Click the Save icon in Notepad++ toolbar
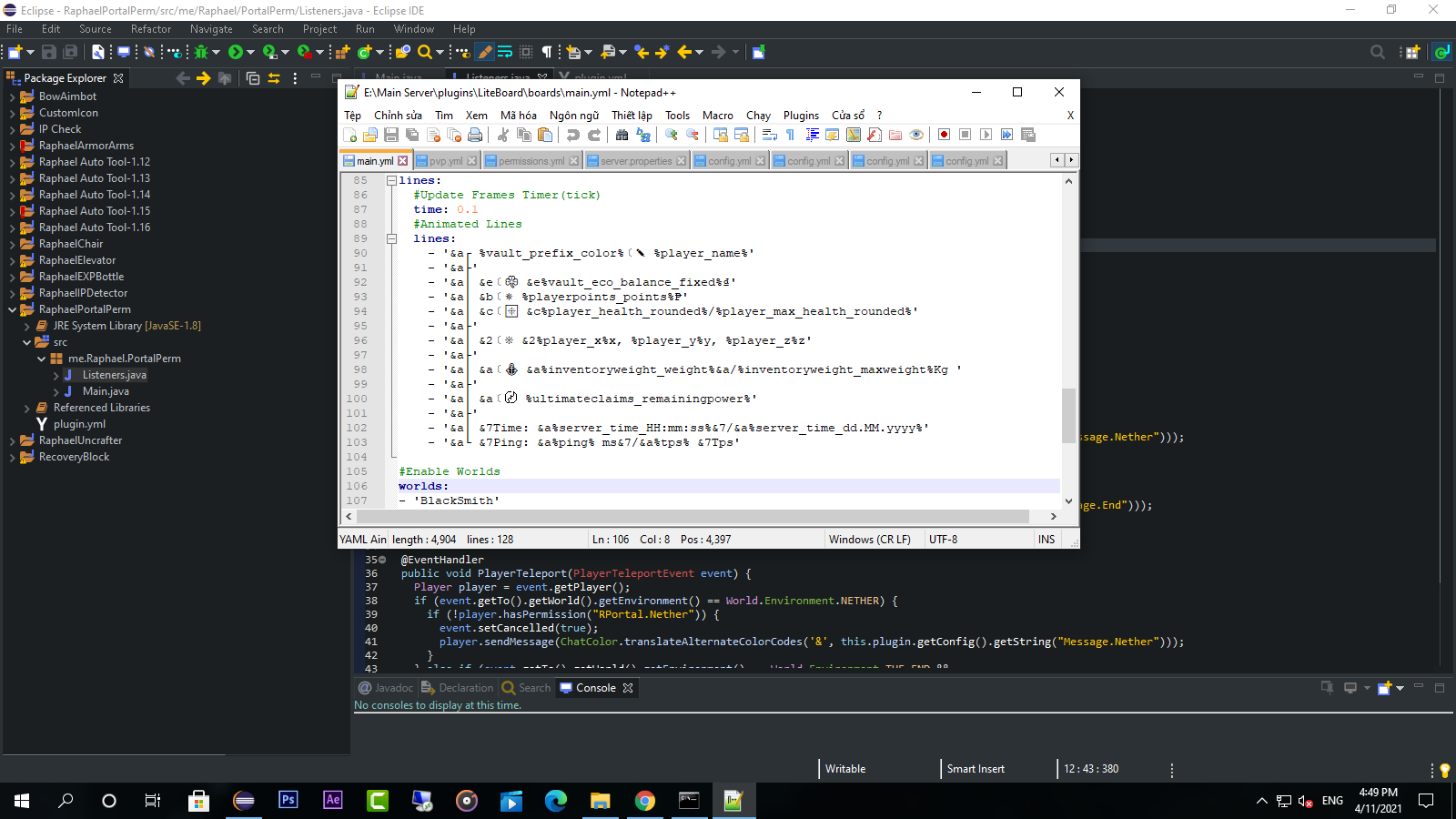This screenshot has width=1456, height=819. tap(391, 135)
